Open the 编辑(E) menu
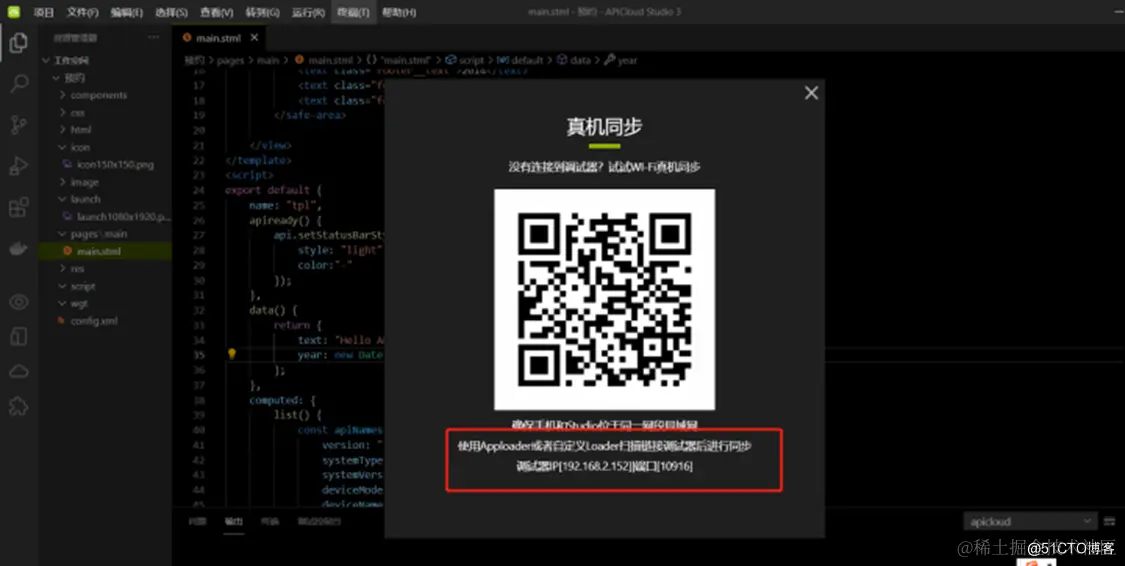Screen dimensions: 1125x566 pos(127,12)
